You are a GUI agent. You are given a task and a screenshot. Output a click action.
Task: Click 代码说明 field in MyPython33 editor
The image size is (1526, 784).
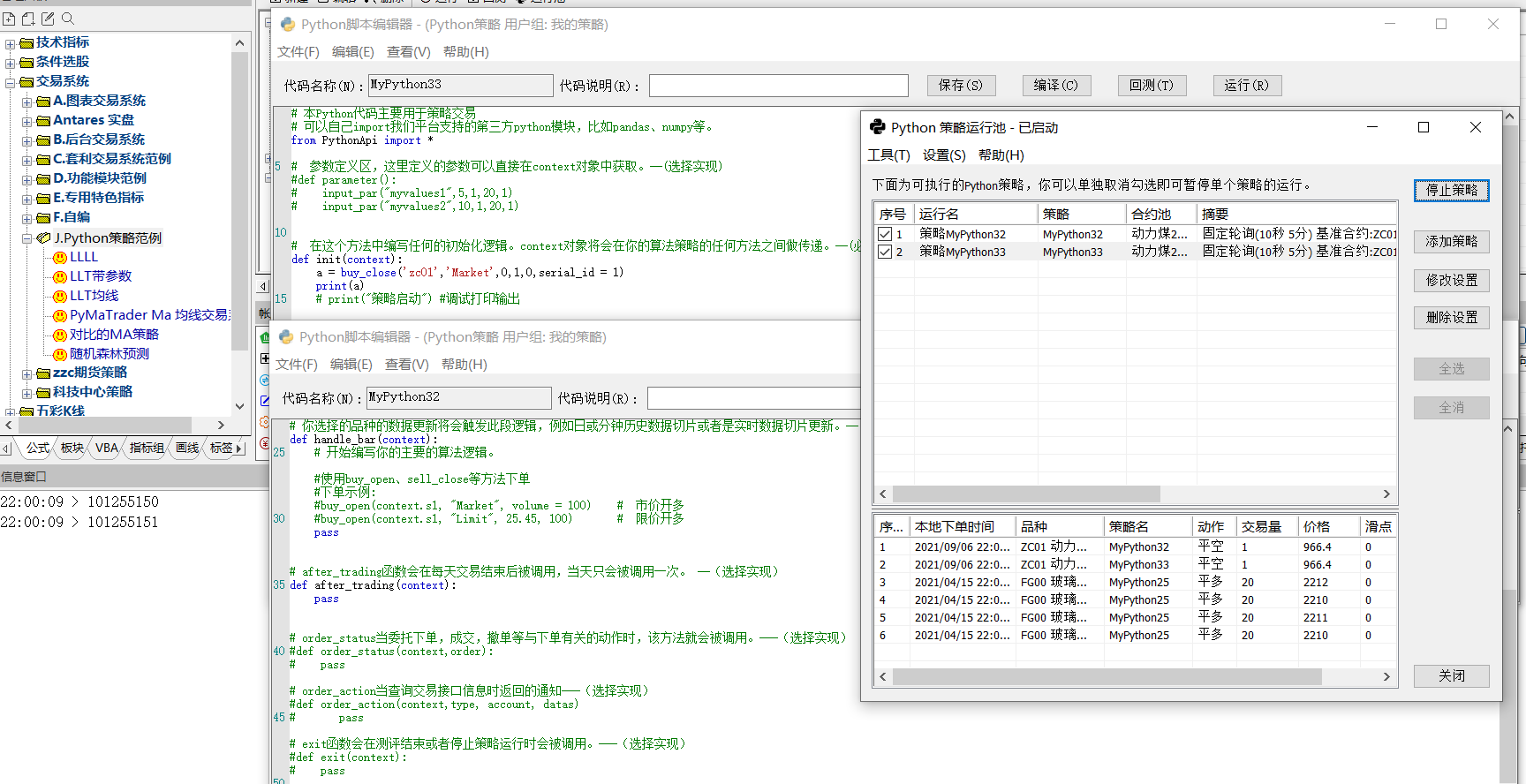(x=779, y=86)
